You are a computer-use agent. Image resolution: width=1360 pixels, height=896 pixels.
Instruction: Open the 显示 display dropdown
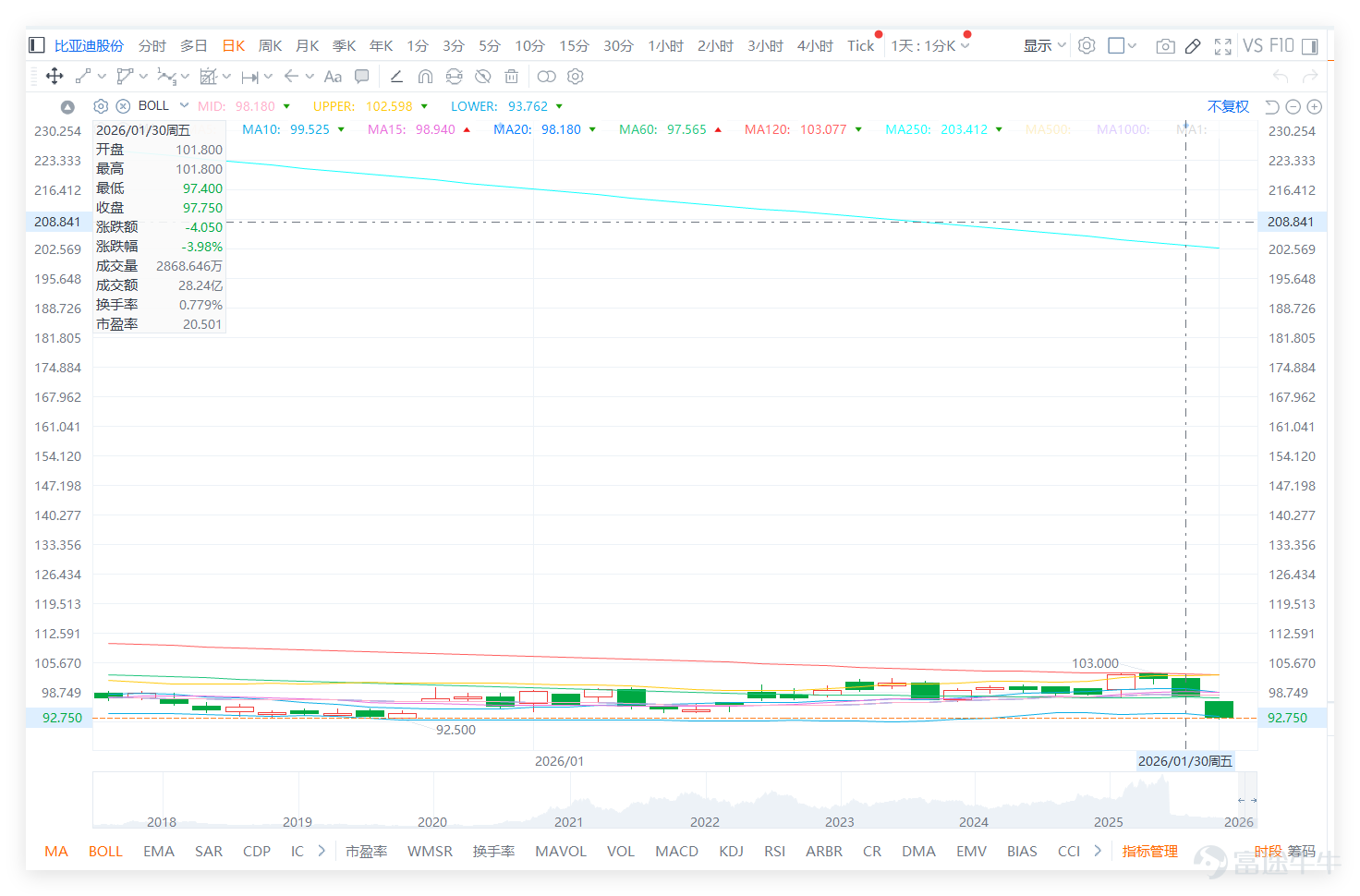[1045, 45]
